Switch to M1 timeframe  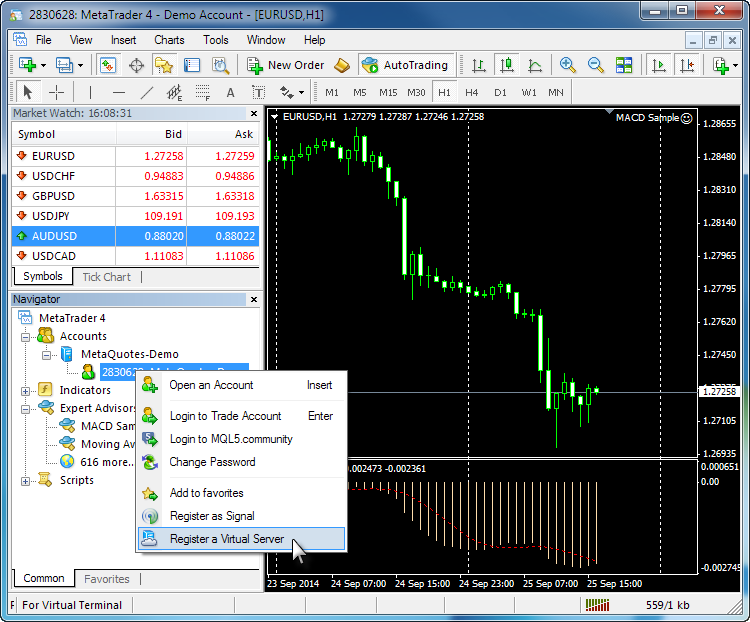(332, 92)
